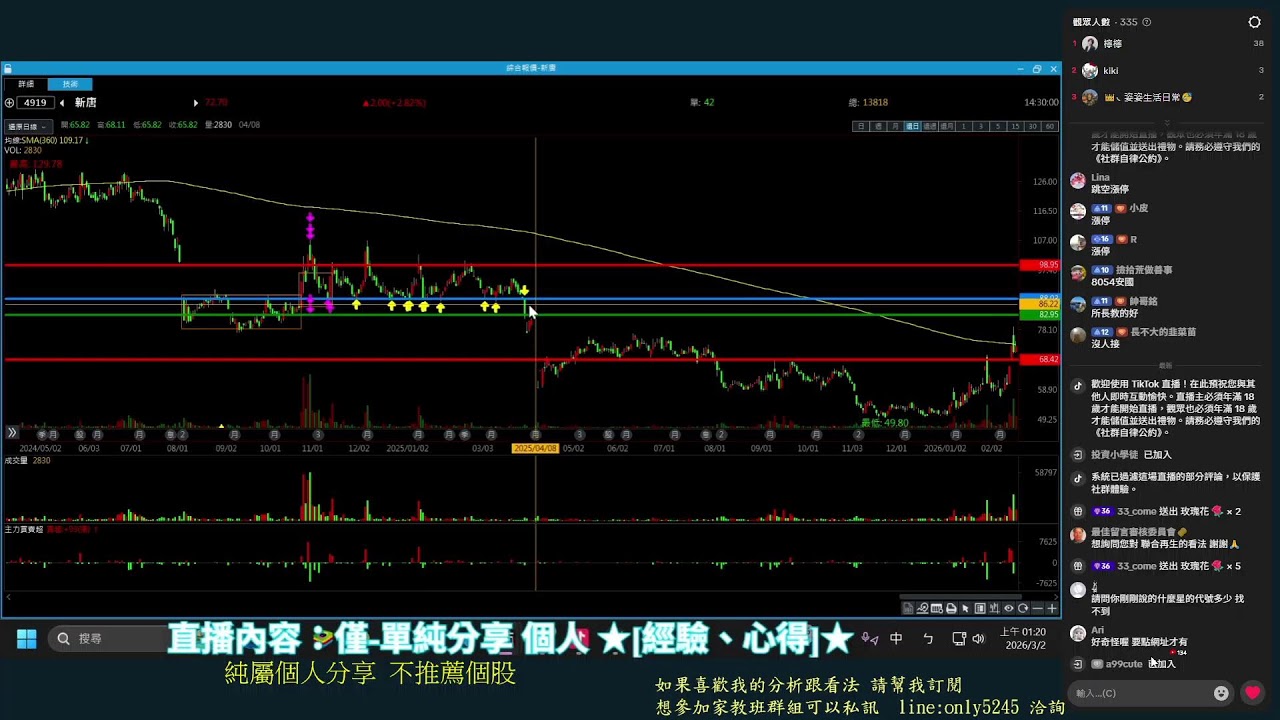Click the viewer count info icon
Image resolution: width=1280 pixels, height=720 pixels.
coord(1147,22)
